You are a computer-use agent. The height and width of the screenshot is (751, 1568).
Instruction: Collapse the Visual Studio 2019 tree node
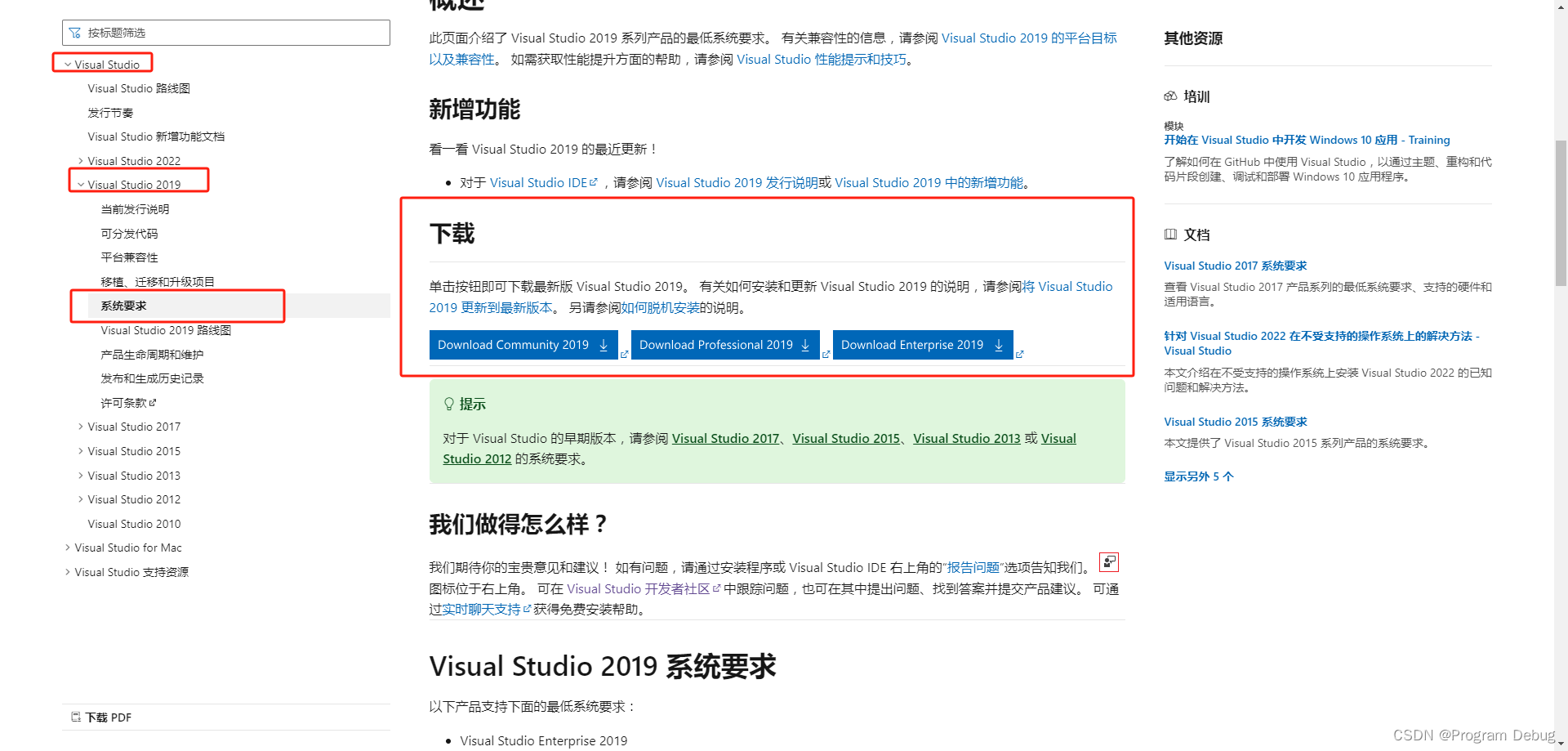click(x=81, y=185)
